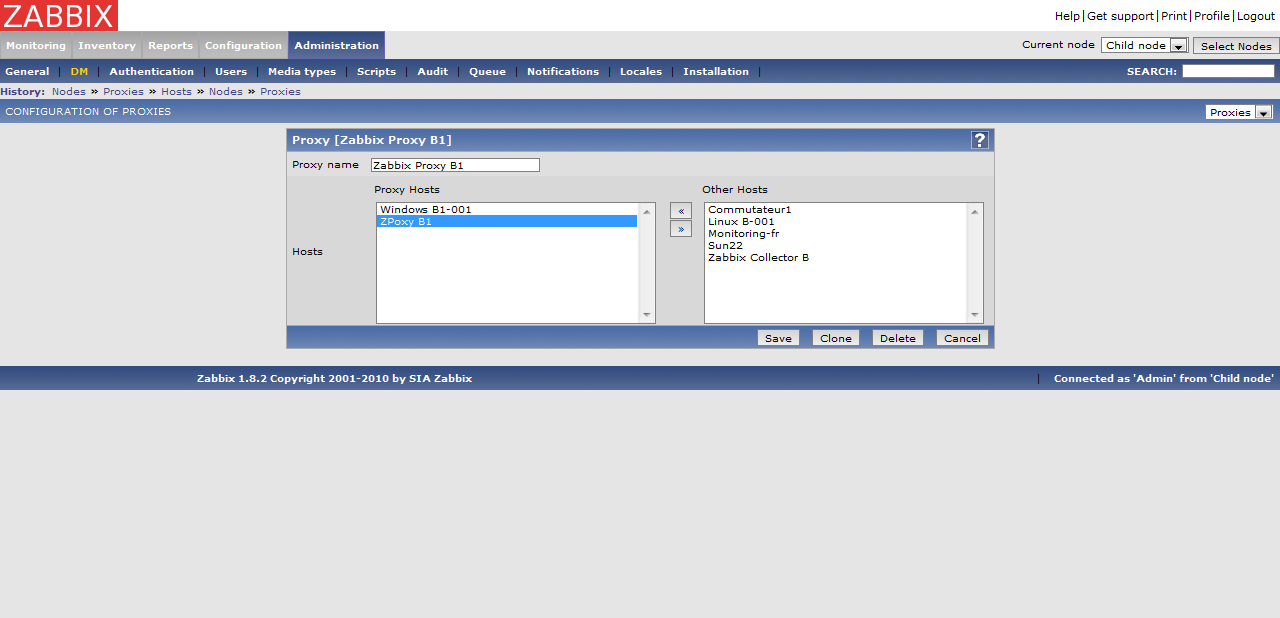This screenshot has height=618, width=1280.
Task: Move selected host to Proxy Hosts with « button
Action: (x=681, y=211)
